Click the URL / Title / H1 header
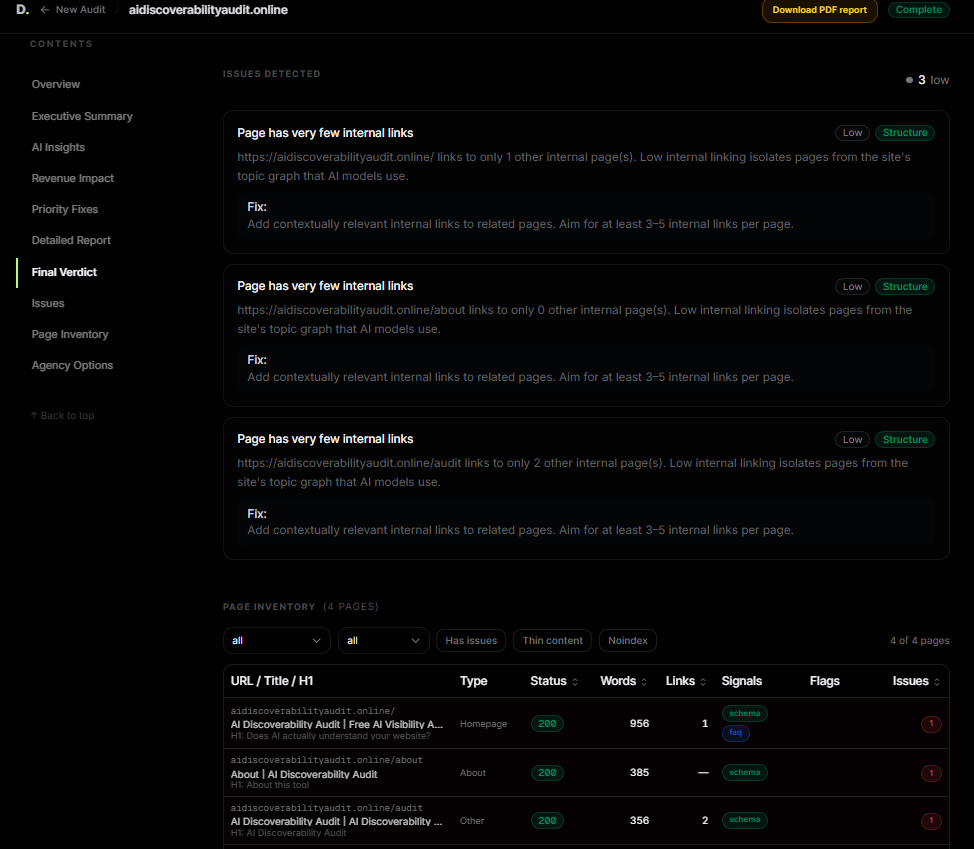This screenshot has height=849, width=974. coord(272,681)
